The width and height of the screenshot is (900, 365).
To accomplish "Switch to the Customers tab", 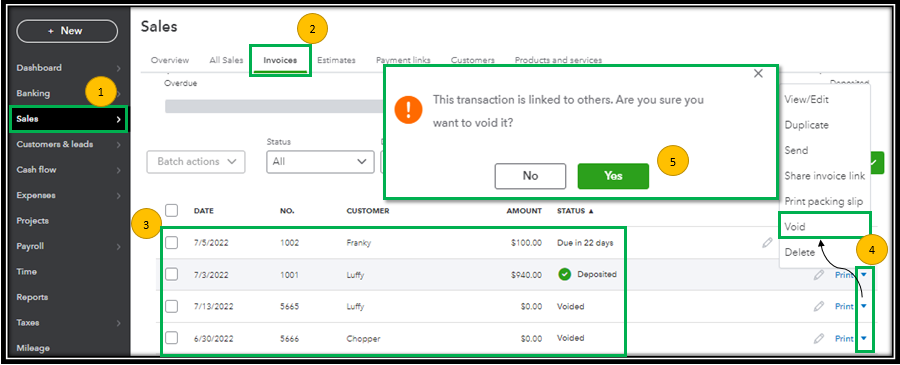I will pos(472,60).
